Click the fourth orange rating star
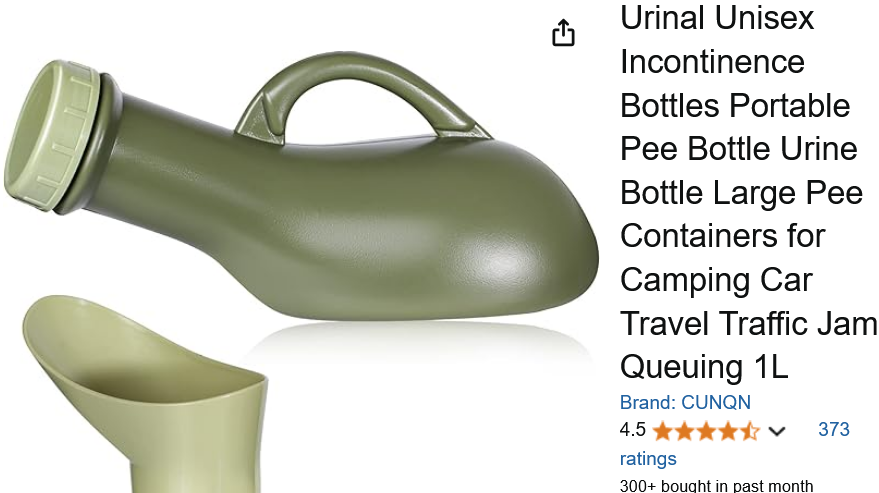The width and height of the screenshot is (879, 493). pyautogui.click(x=728, y=431)
